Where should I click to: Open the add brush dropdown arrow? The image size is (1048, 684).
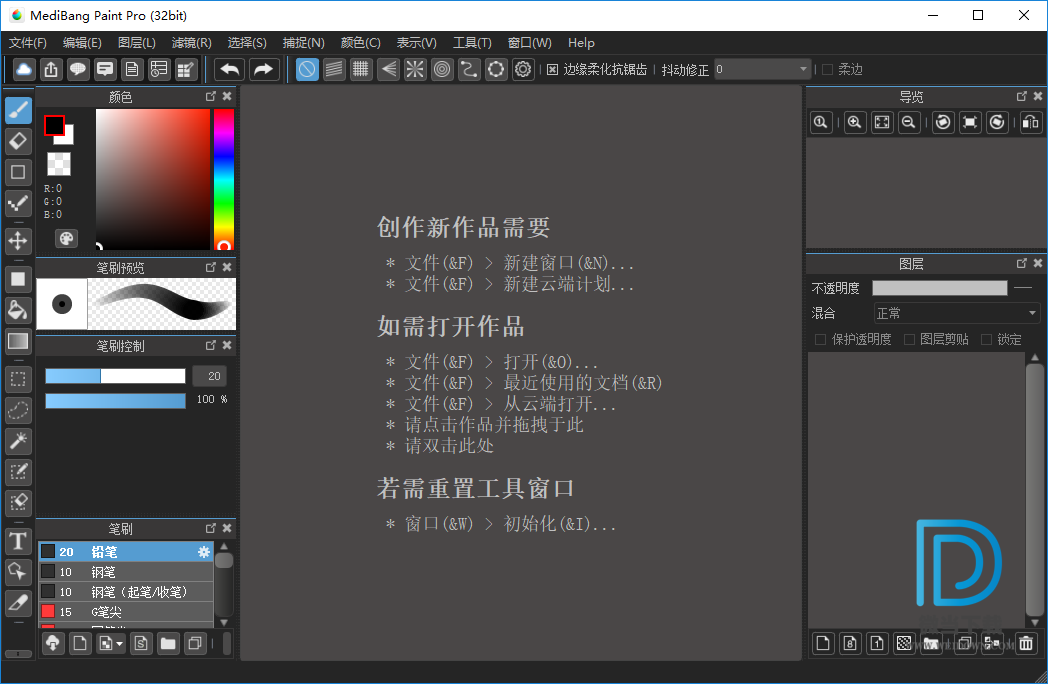[x=120, y=643]
